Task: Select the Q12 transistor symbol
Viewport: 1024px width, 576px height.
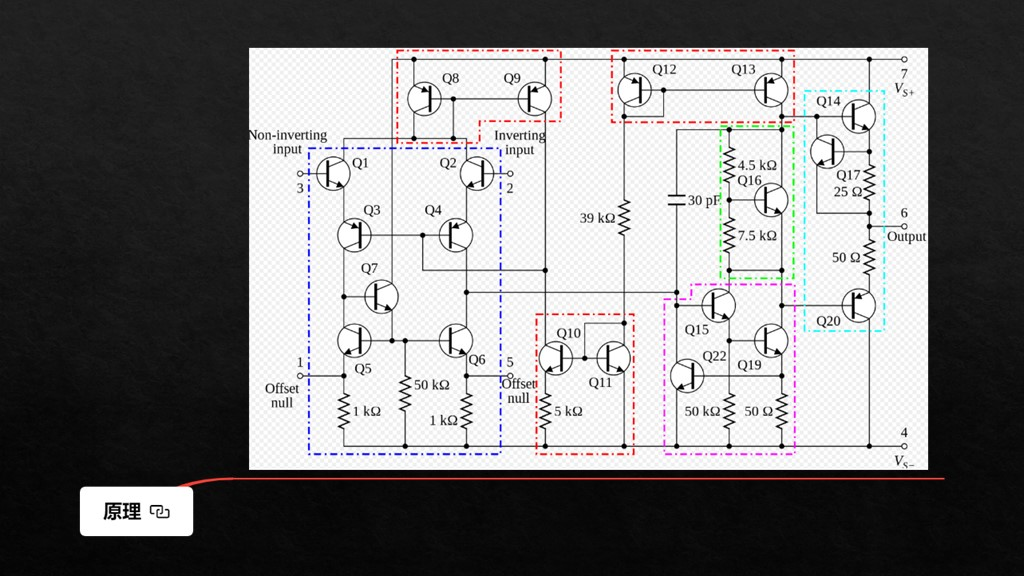Action: tap(634, 90)
